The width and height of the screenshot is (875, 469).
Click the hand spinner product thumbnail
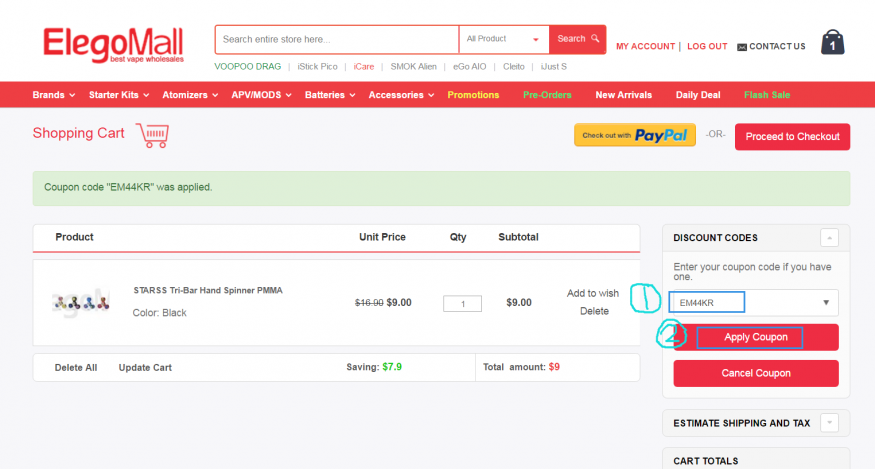click(x=81, y=303)
